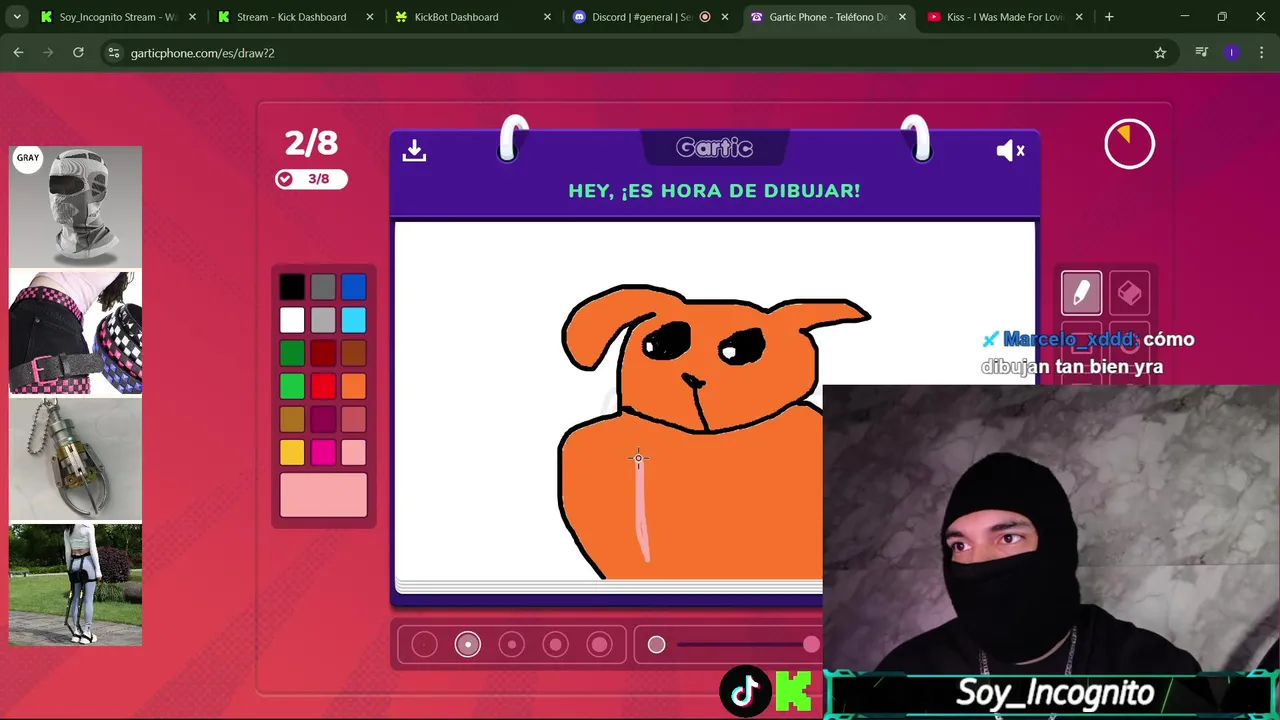The height and width of the screenshot is (720, 1280).
Task: Go back with the browser back arrow
Action: point(18,53)
